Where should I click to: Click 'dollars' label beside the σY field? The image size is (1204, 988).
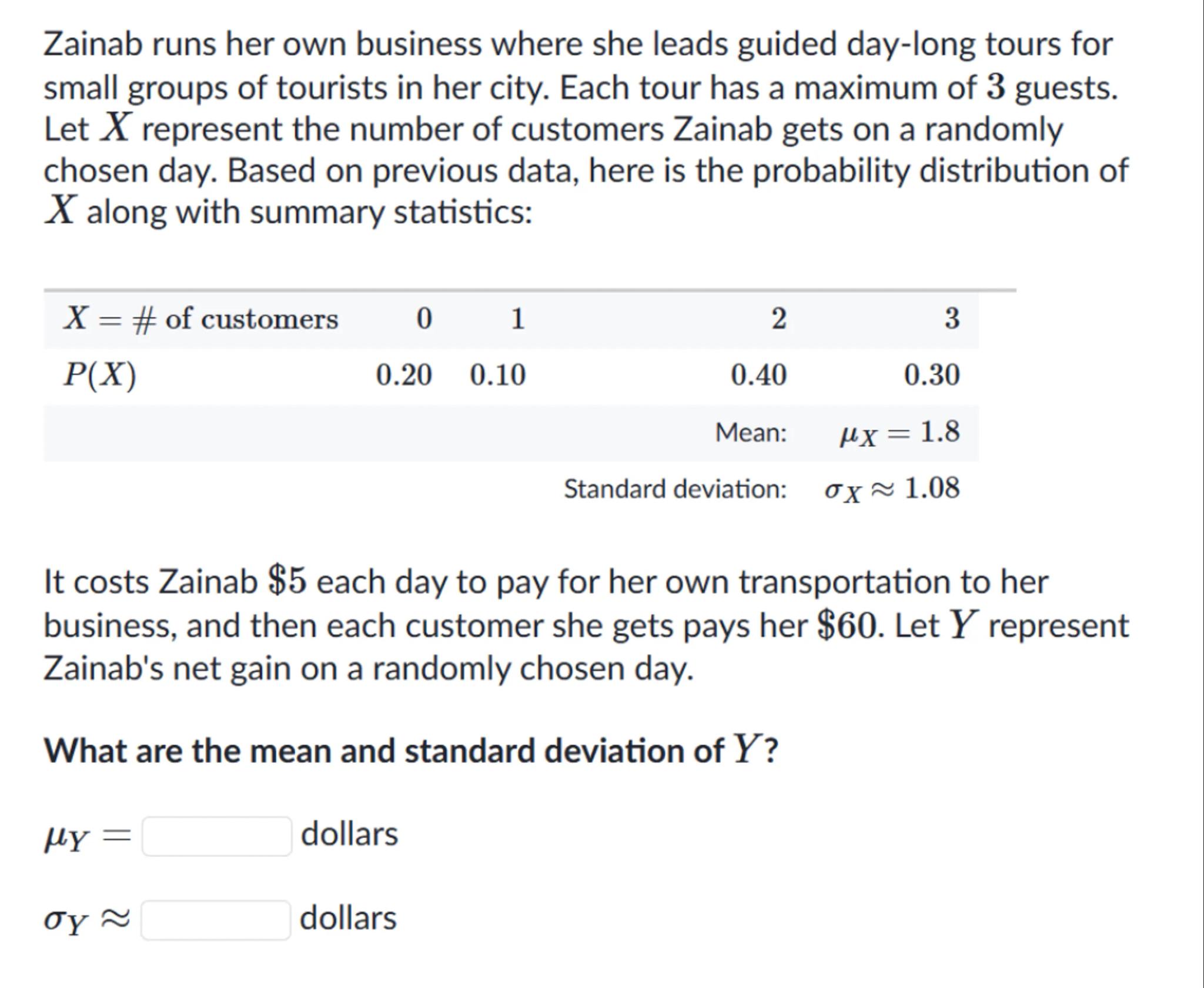[348, 919]
